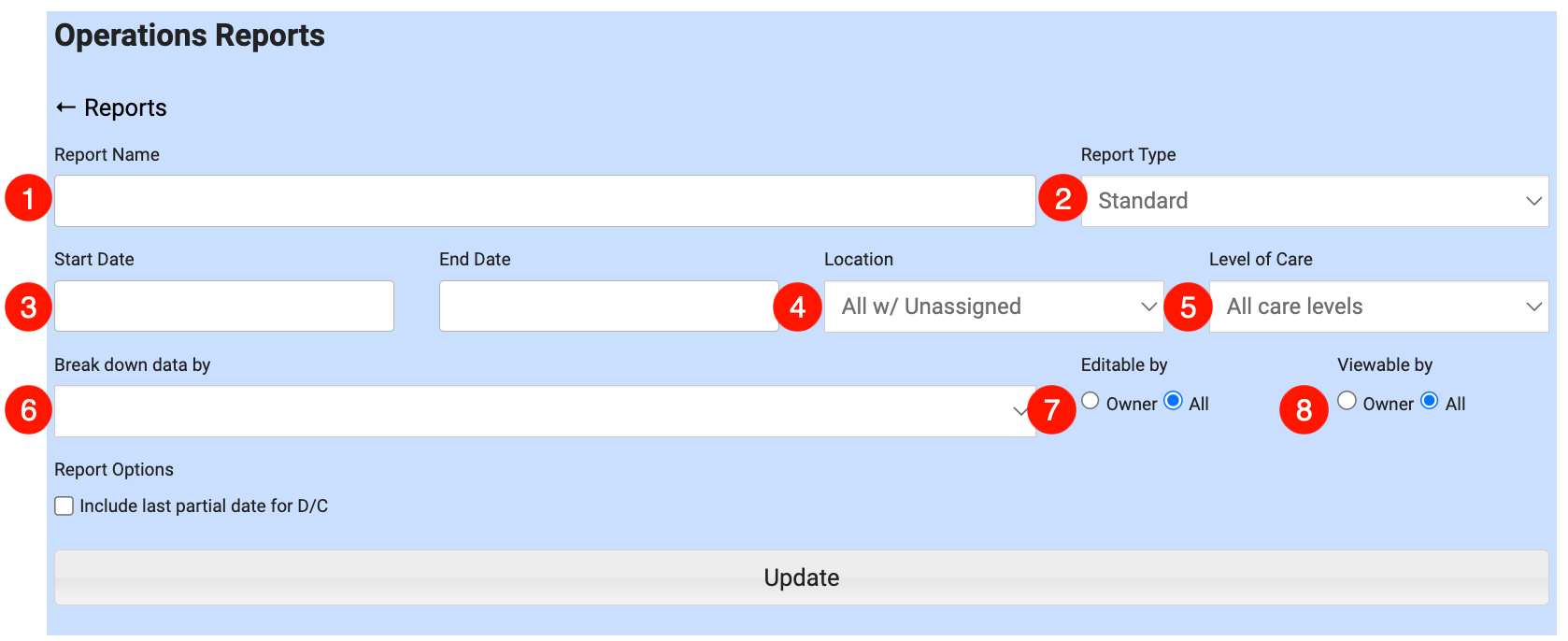
Task: Click red marker number 4
Action: [797, 306]
